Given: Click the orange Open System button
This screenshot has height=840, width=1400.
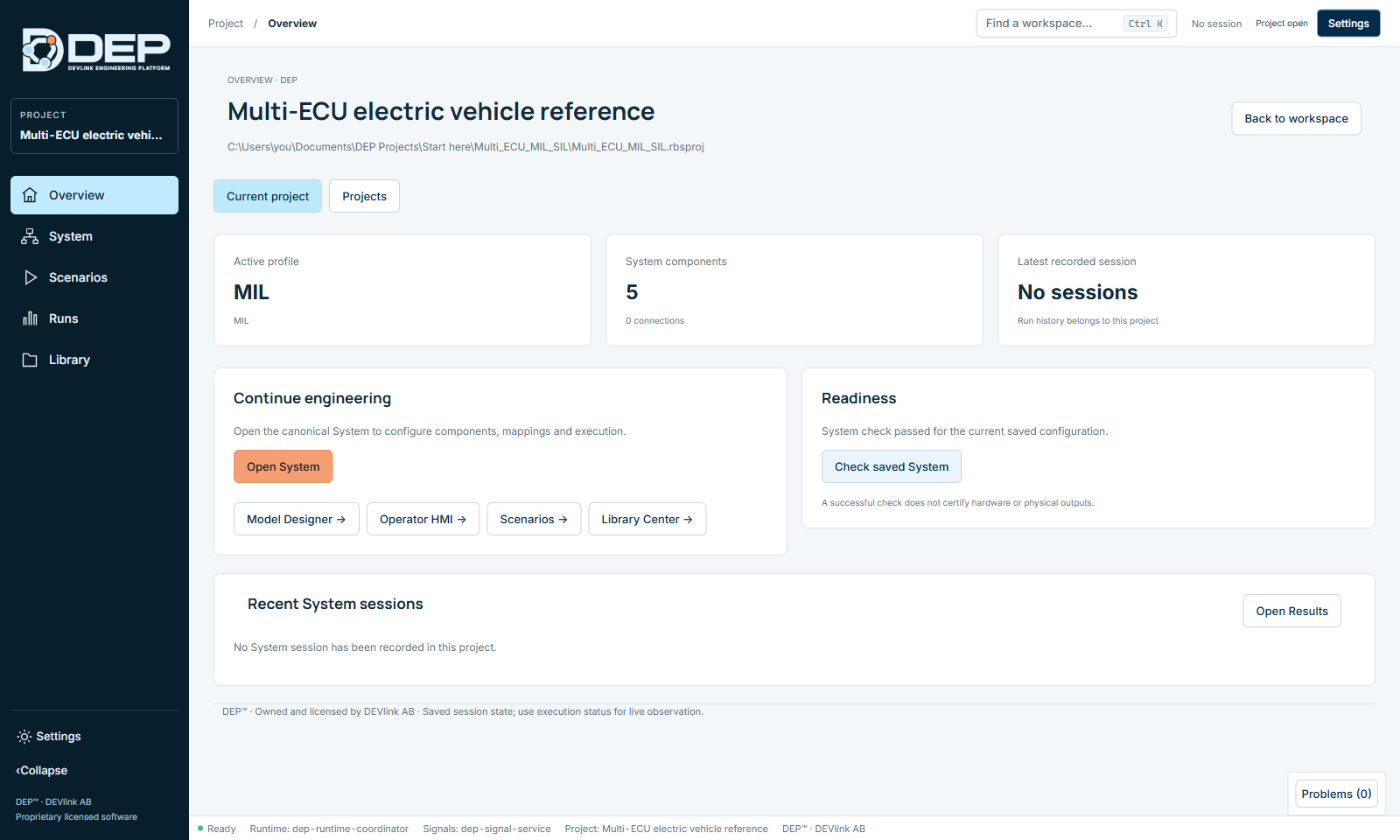Looking at the screenshot, I should (x=283, y=466).
